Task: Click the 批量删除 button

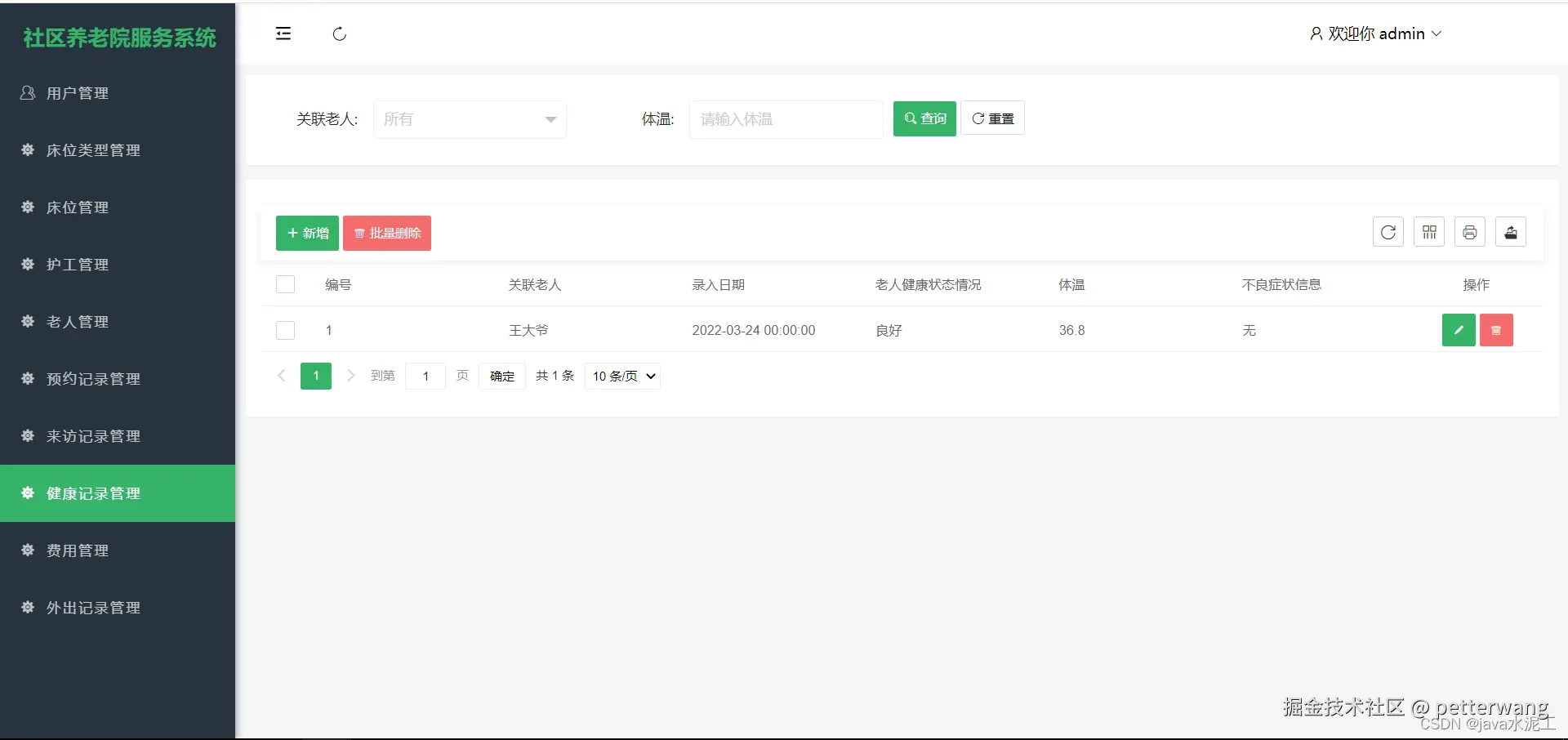Action: [387, 233]
